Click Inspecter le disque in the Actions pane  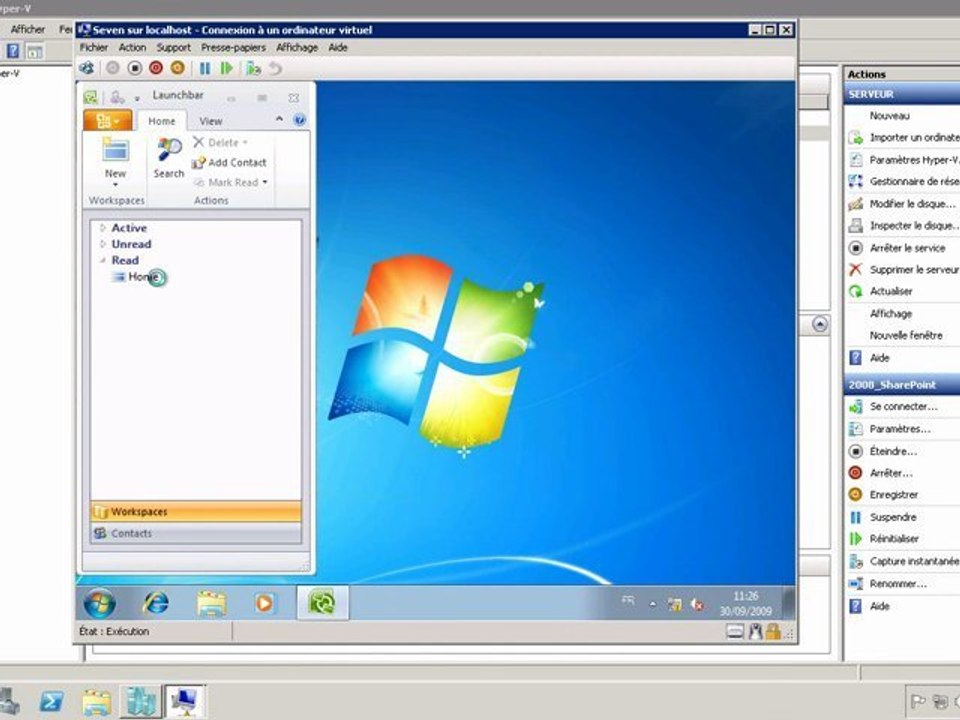pyautogui.click(x=904, y=226)
